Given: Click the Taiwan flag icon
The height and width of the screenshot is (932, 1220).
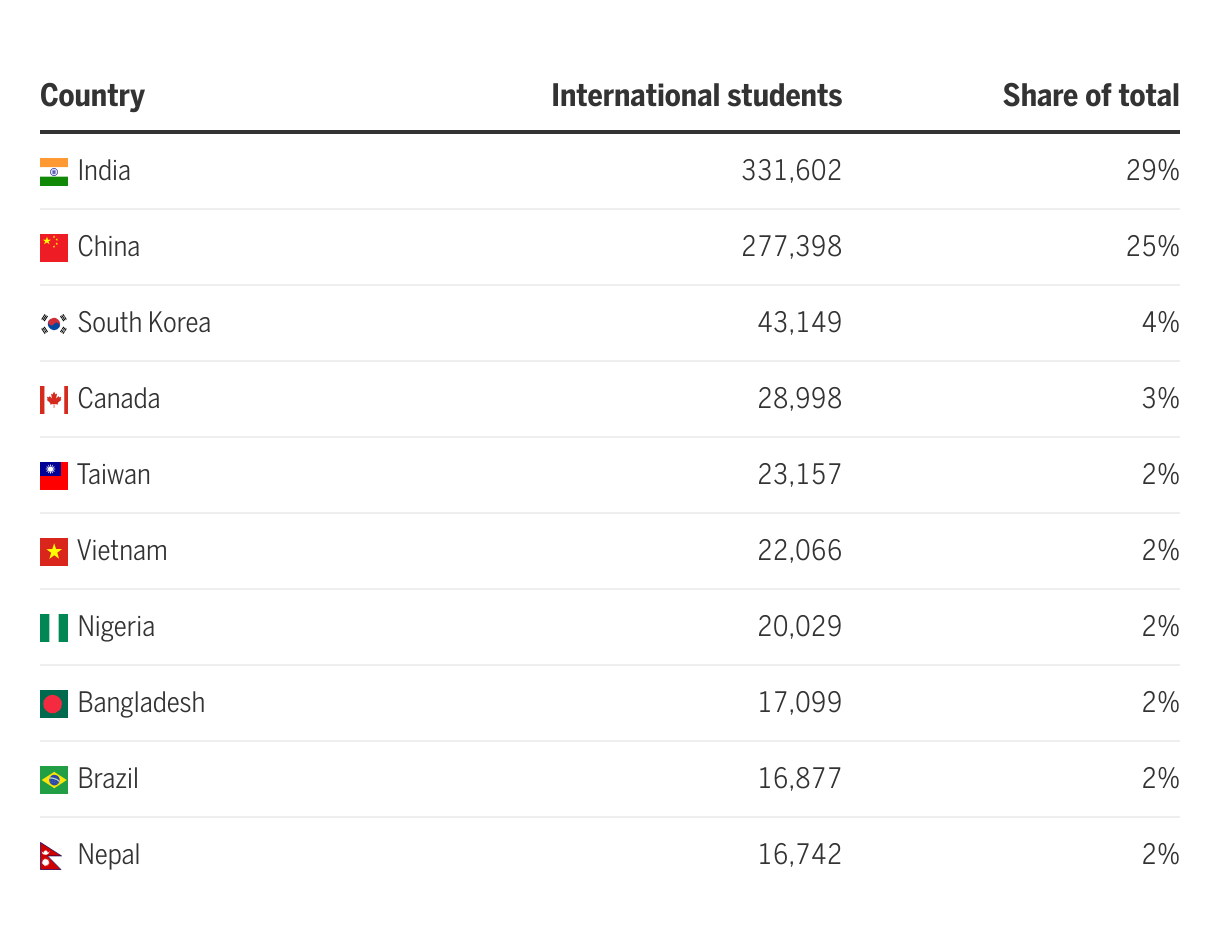Looking at the screenshot, I should pos(54,476).
